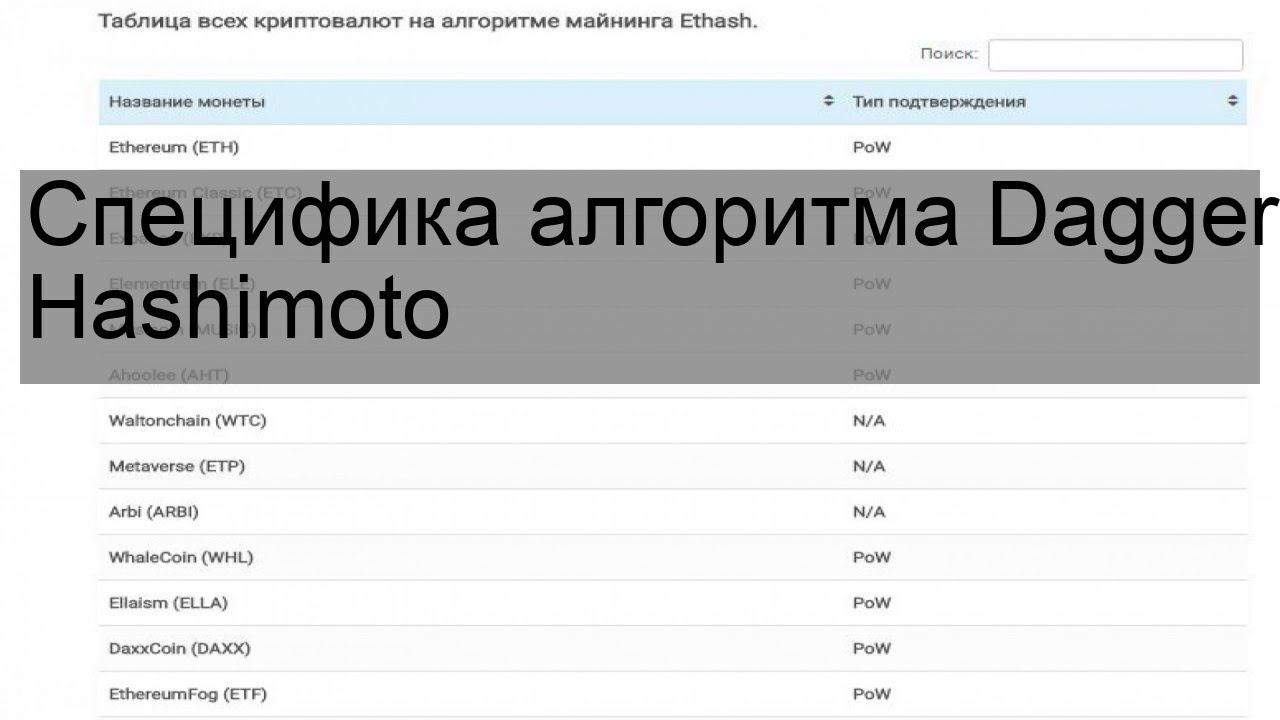Select PoW value for DaxxCoin (DAXX)
The image size is (1280, 720).
pyautogui.click(x=871, y=648)
